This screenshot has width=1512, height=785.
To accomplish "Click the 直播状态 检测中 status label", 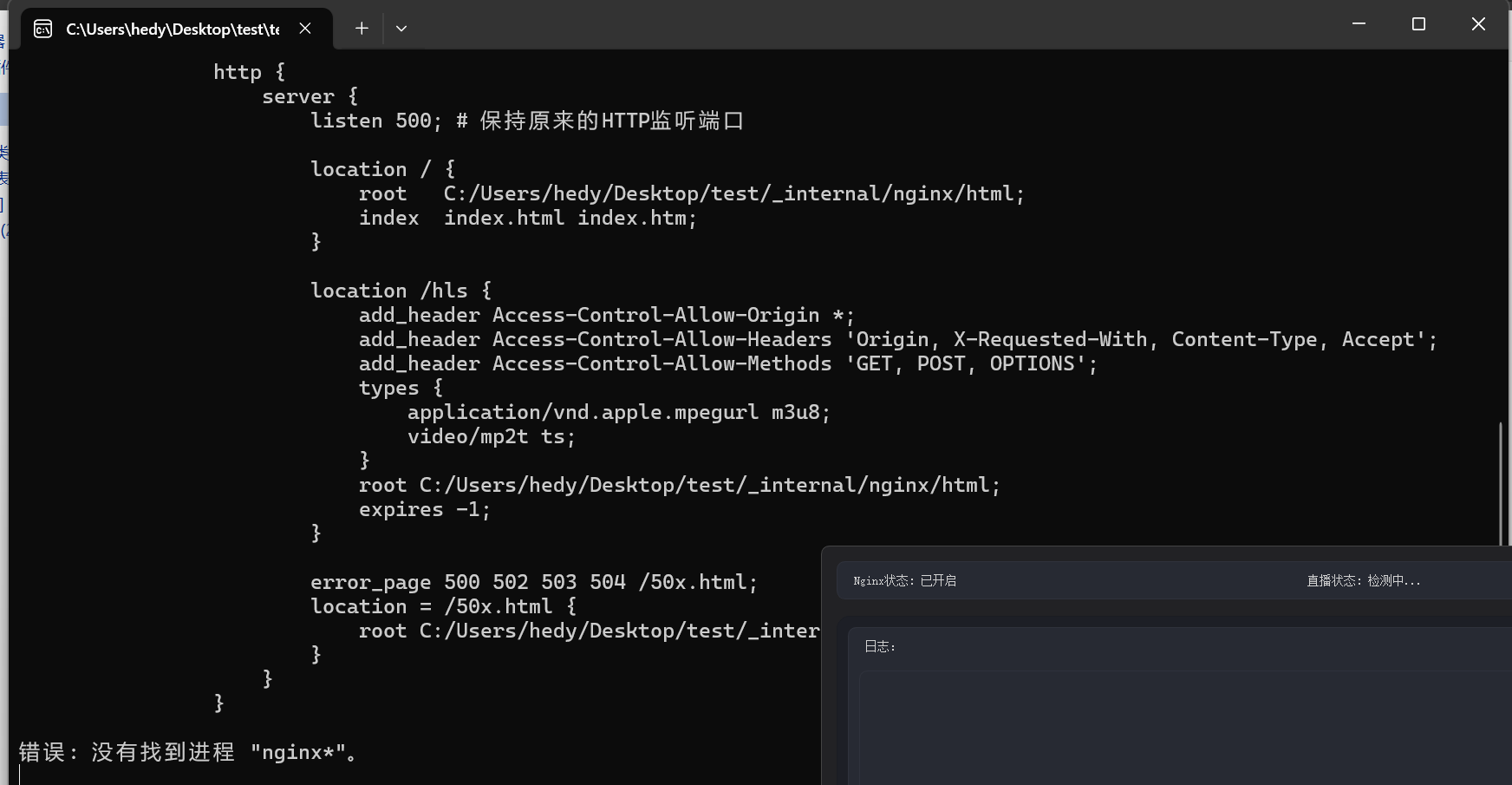I will tap(1363, 581).
